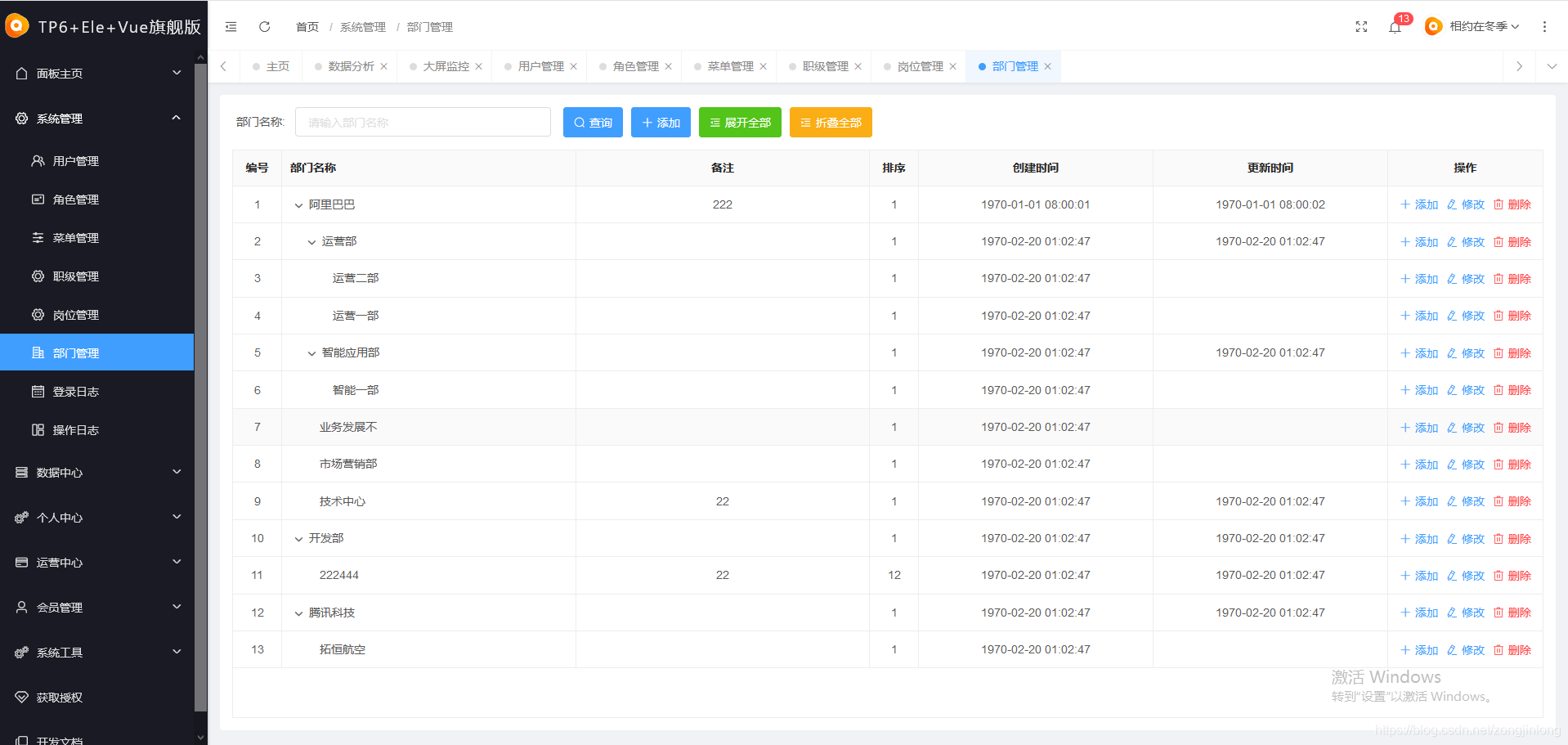Close the 用户管理 tab
Screen dimensions: 1568x745
click(574, 67)
